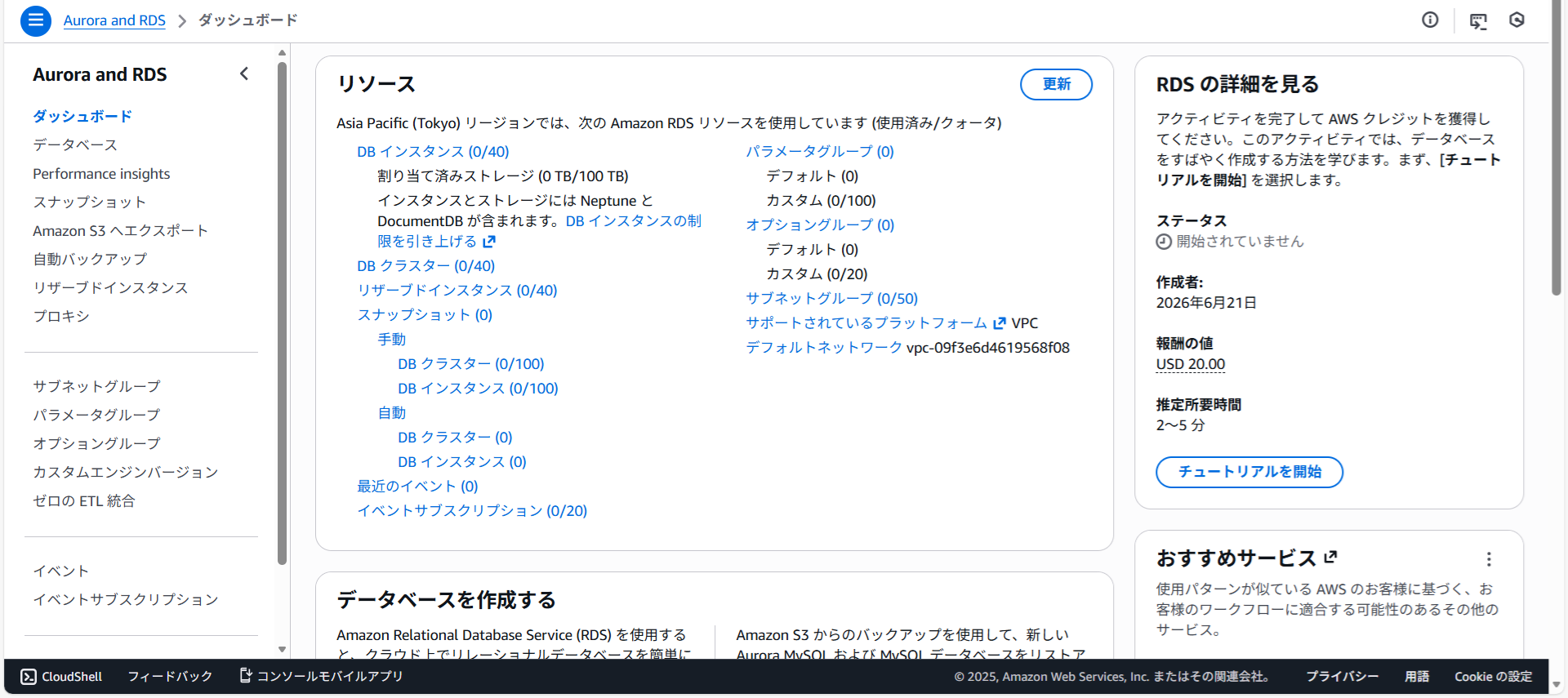Click the info circle icon in header
The height and width of the screenshot is (698, 1568).
click(x=1430, y=20)
